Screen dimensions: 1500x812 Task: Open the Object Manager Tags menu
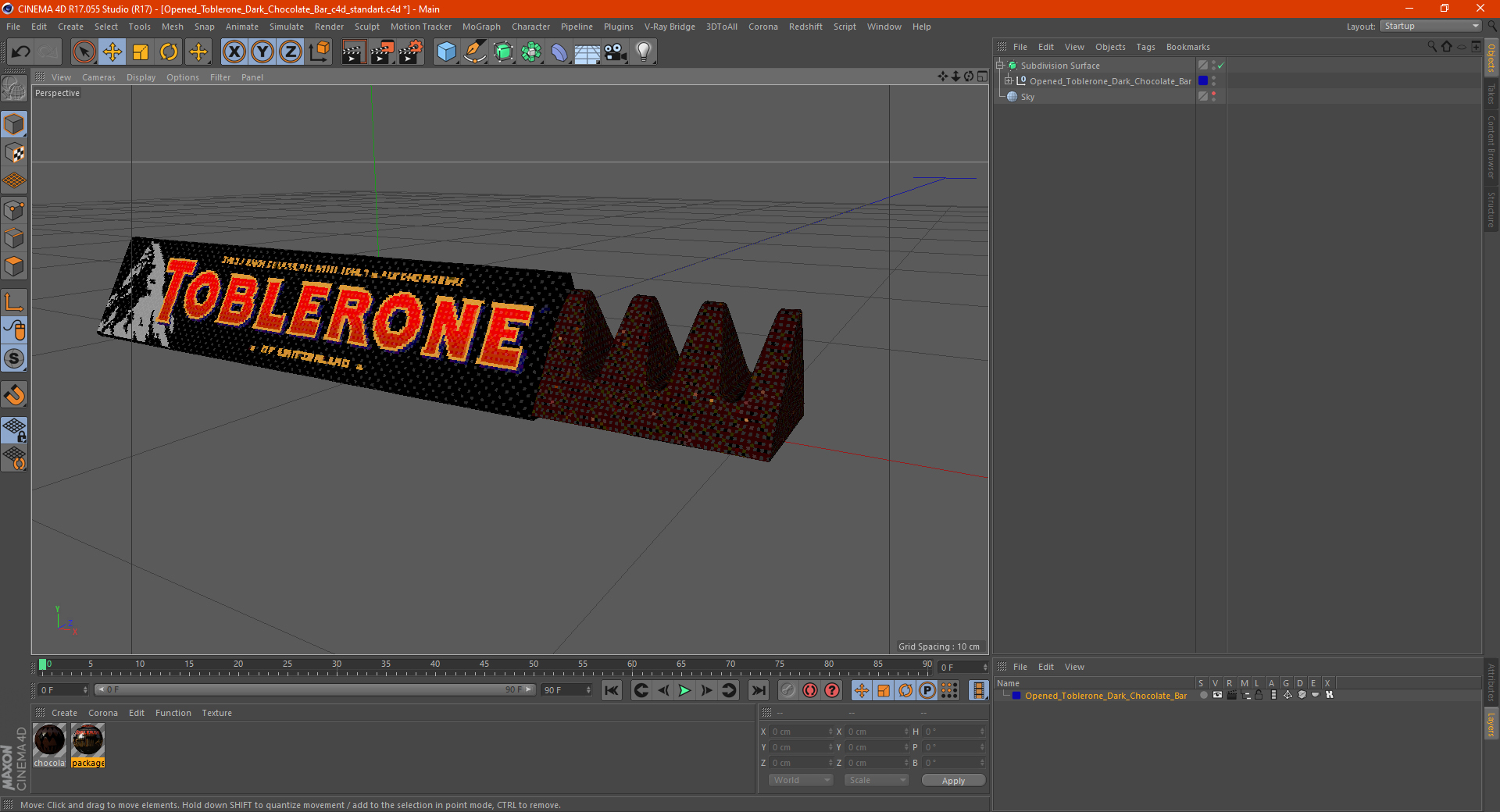[x=1145, y=47]
